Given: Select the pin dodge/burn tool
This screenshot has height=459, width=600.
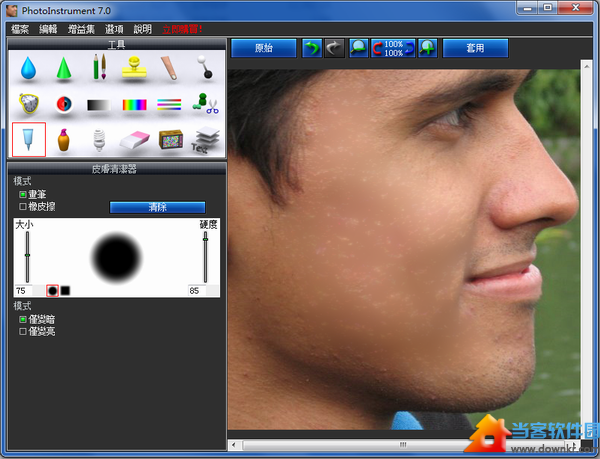Looking at the screenshot, I should tap(205, 67).
